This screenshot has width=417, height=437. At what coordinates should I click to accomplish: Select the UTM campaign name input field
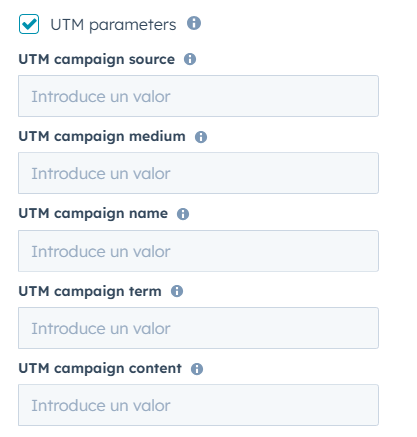pos(198,251)
